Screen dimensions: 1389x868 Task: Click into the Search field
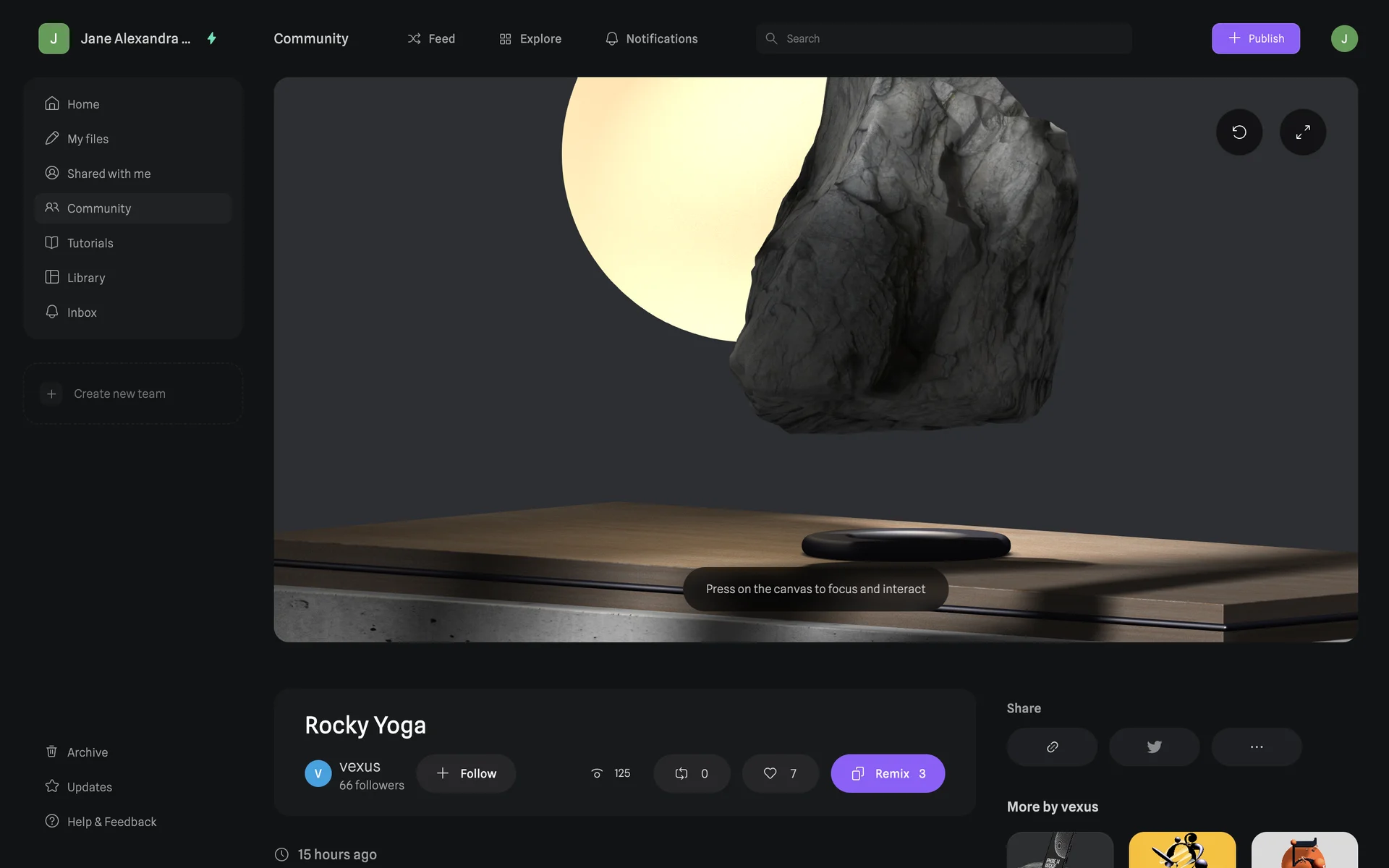pos(943,38)
